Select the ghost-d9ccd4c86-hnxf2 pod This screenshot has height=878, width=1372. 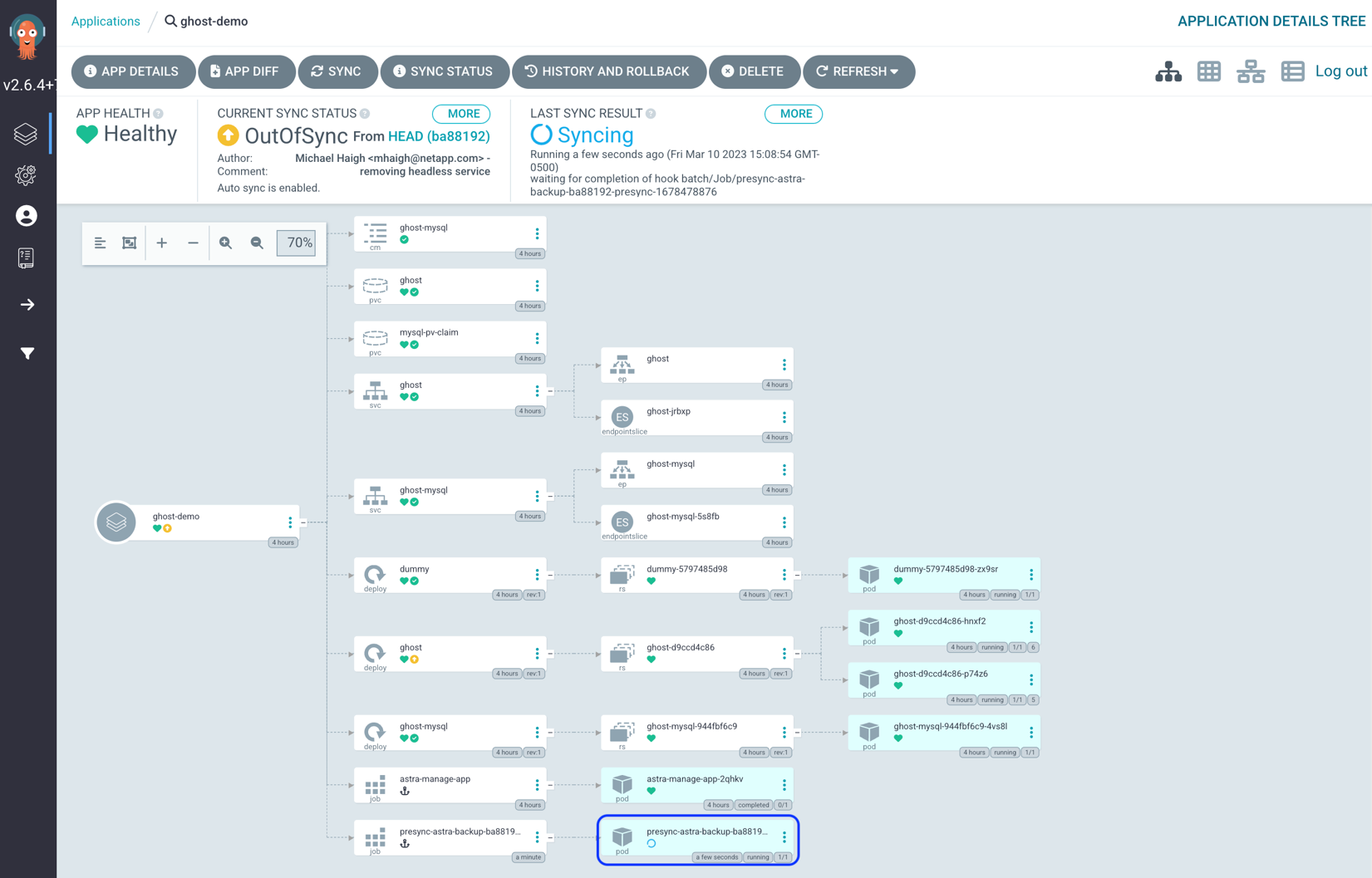point(944,628)
